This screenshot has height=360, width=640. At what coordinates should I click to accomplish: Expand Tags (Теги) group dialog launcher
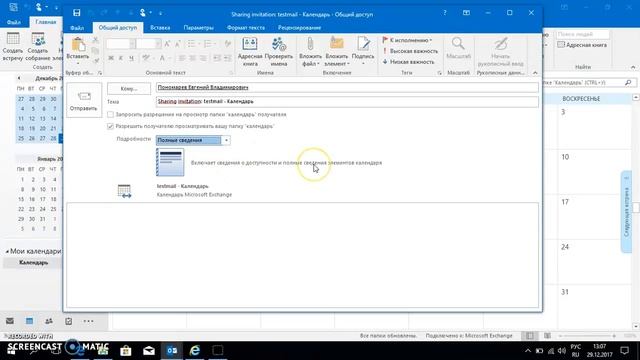(x=439, y=73)
